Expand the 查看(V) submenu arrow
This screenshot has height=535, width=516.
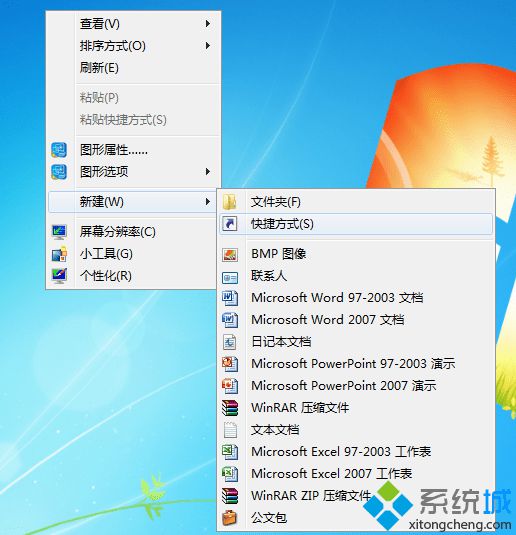click(207, 24)
